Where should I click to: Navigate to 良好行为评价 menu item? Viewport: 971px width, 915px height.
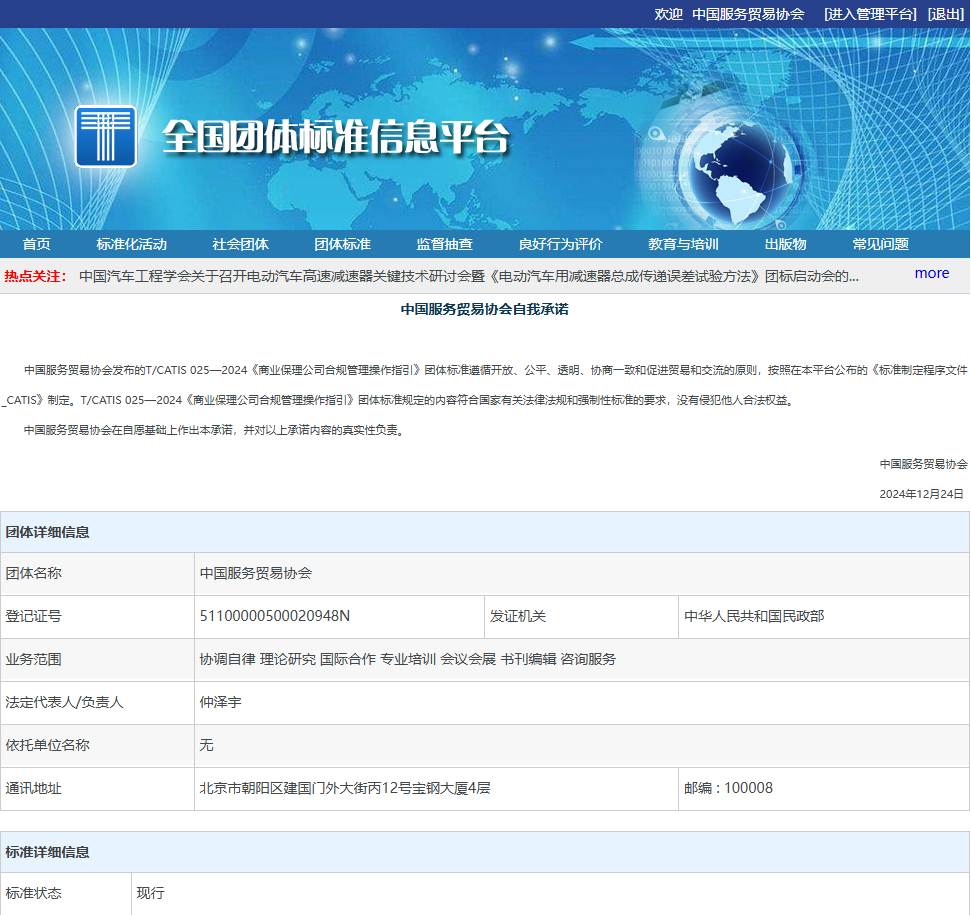click(x=560, y=244)
